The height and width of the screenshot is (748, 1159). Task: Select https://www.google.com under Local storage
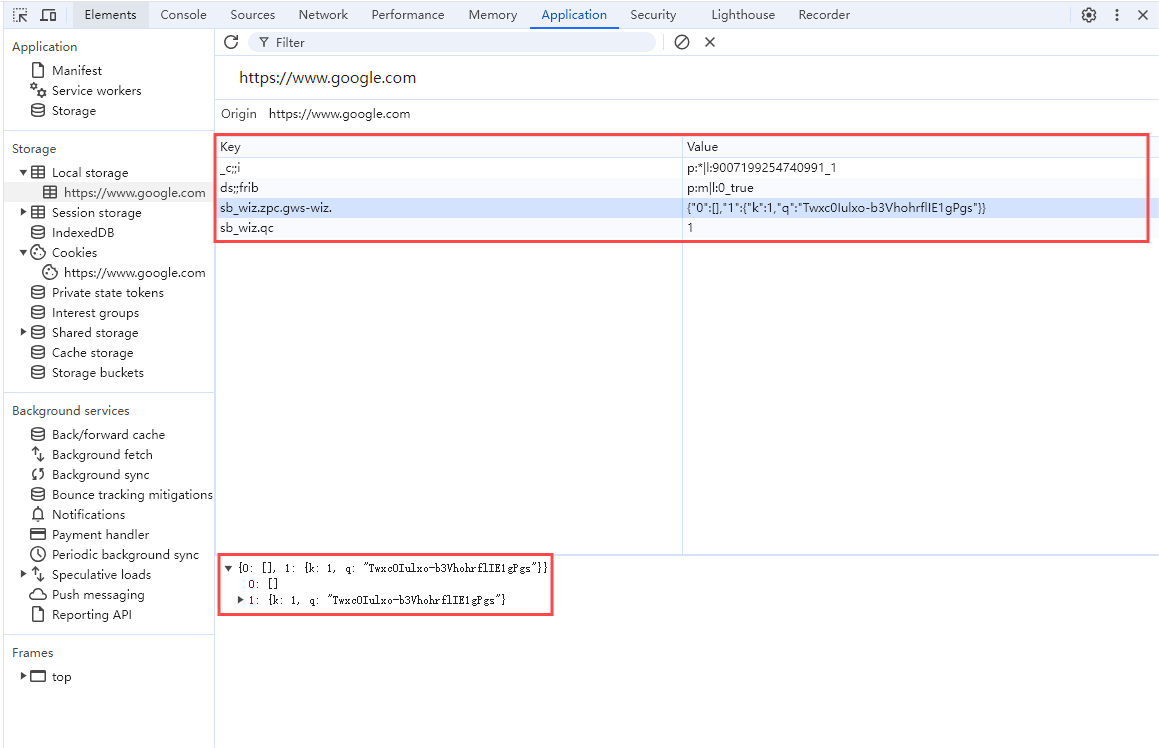135,192
